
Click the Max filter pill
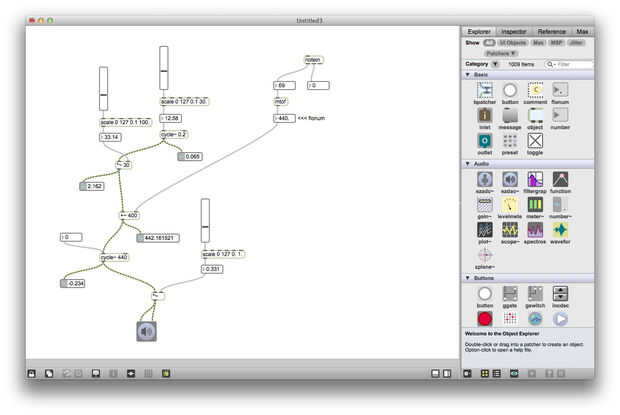pos(538,43)
